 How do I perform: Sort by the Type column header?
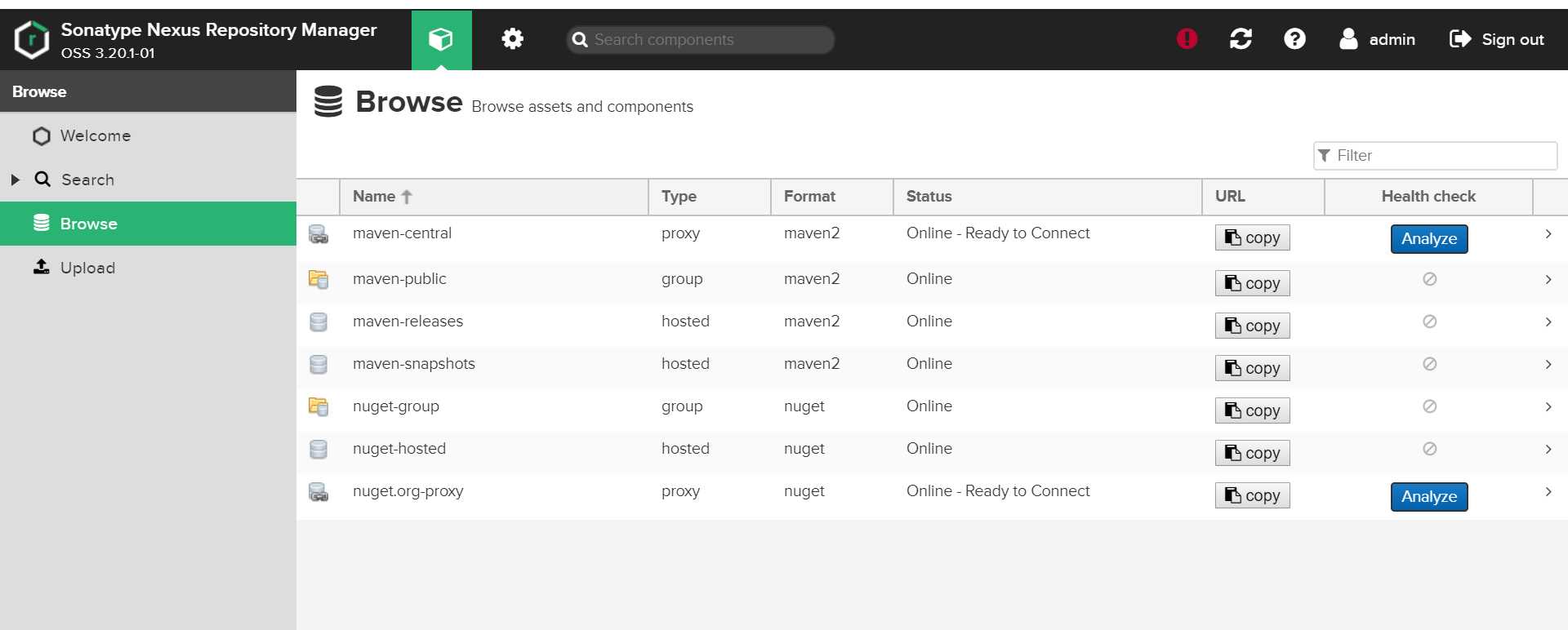tap(710, 196)
